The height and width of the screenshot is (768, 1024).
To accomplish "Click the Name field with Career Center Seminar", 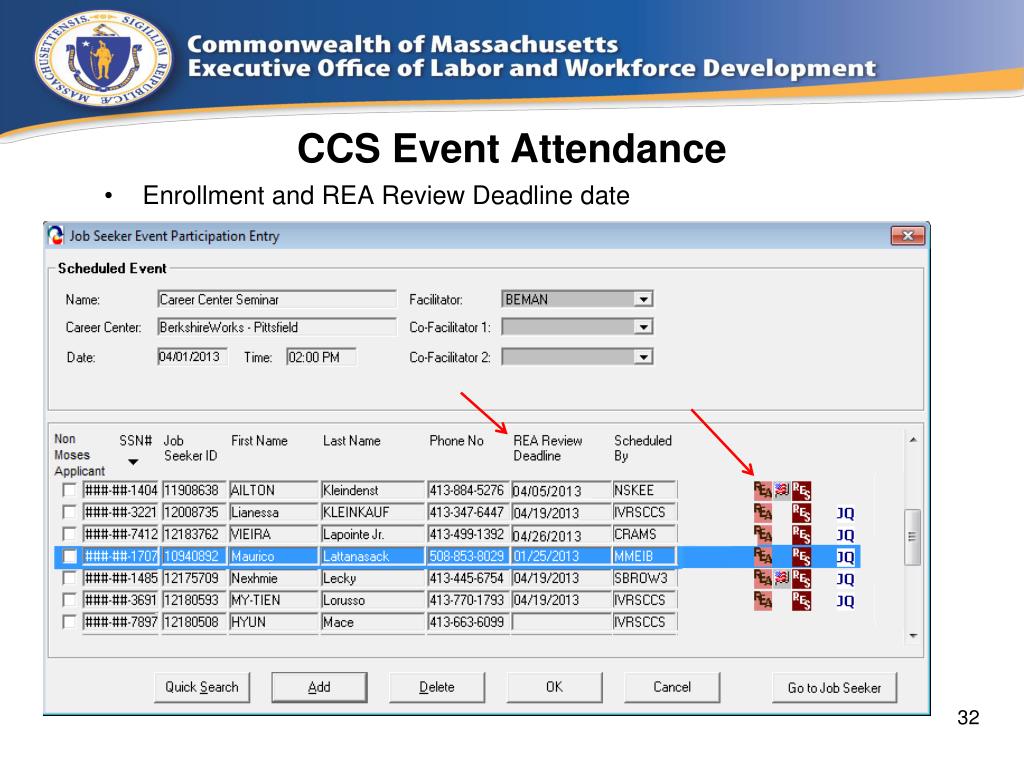I will pos(277,299).
